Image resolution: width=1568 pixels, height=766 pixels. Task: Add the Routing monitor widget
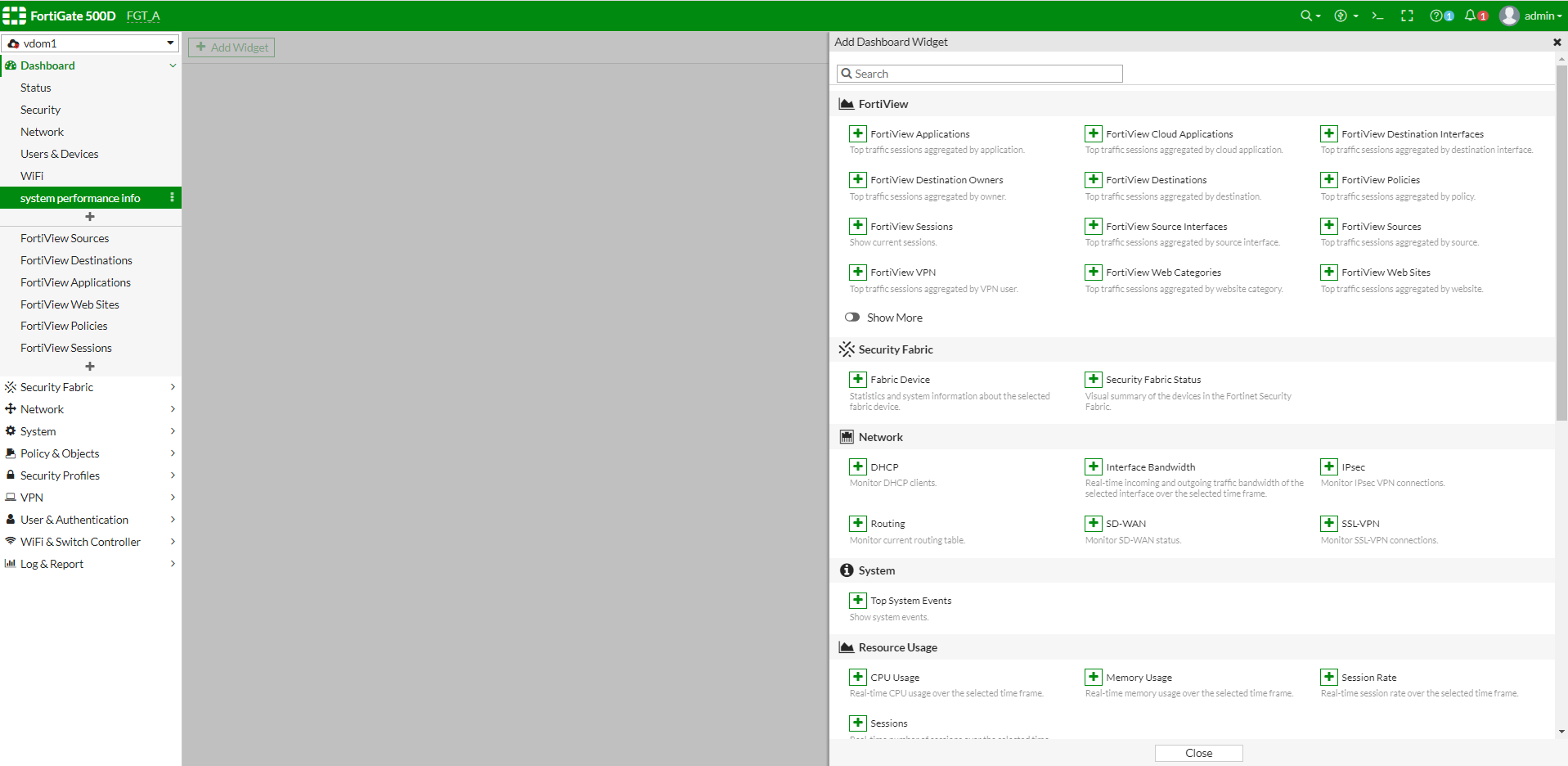click(857, 523)
